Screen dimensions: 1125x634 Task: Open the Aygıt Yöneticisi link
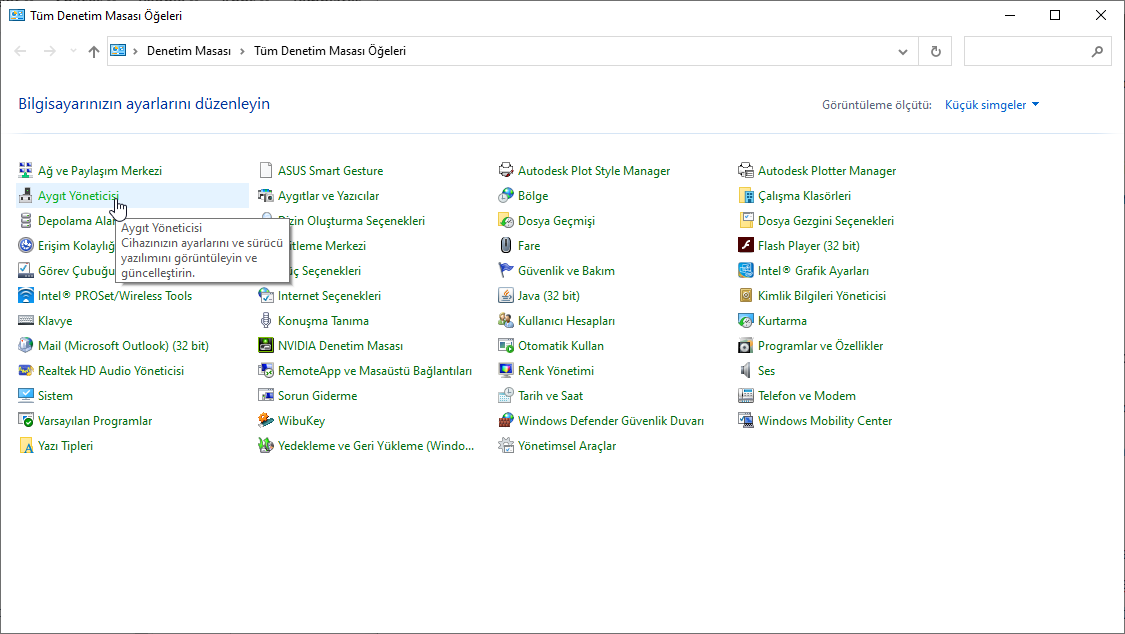point(78,196)
